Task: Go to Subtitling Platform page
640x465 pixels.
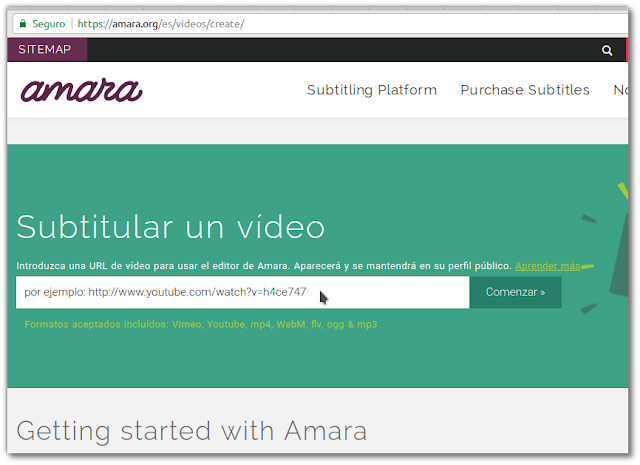Action: pyautogui.click(x=371, y=90)
